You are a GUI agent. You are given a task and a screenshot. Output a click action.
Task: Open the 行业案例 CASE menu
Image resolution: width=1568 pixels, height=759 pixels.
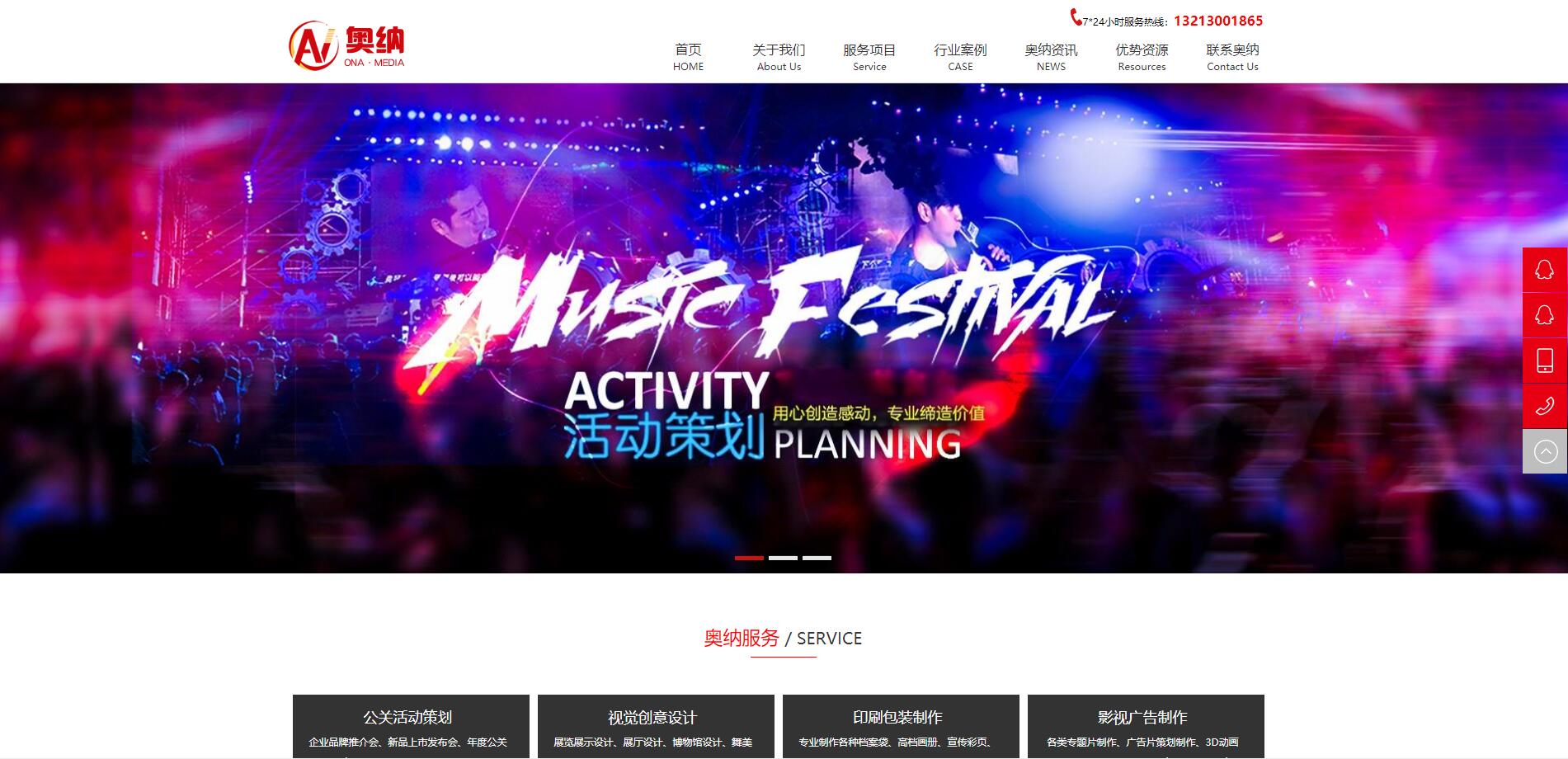click(x=960, y=57)
